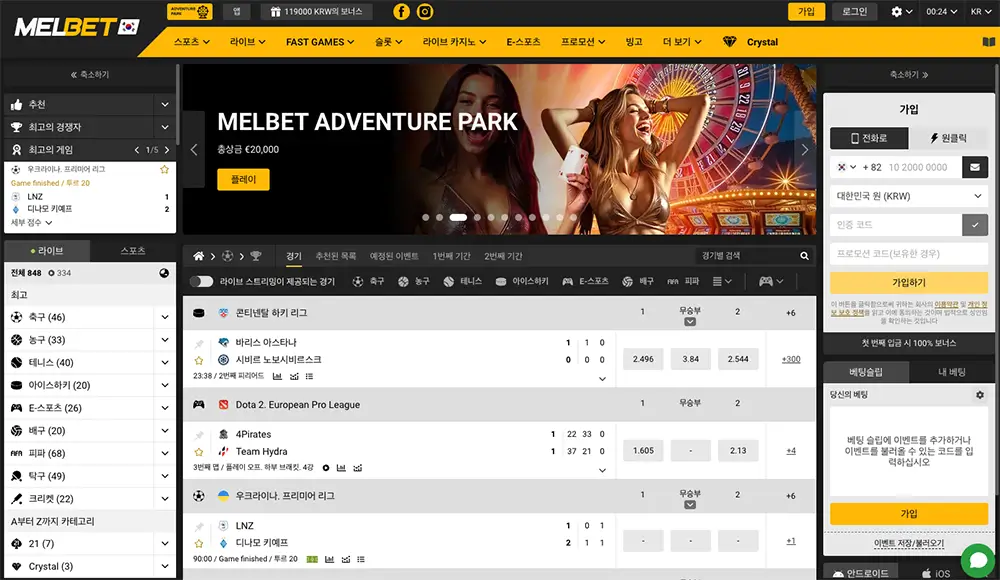The height and width of the screenshot is (580, 1000).
Task: Go to next banner slide arrow
Action: 804,150
